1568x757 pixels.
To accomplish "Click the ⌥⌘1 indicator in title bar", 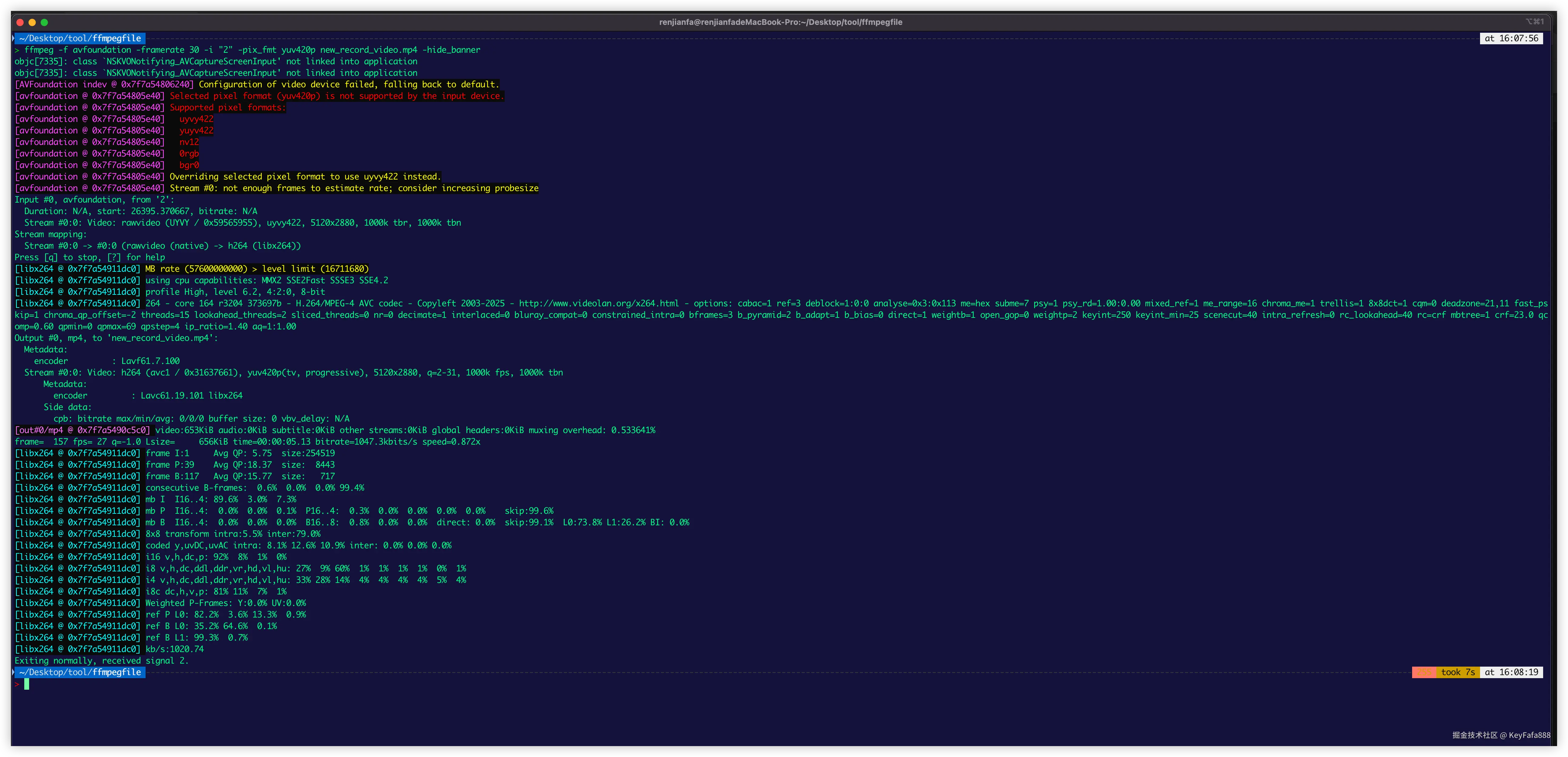I will click(1535, 21).
